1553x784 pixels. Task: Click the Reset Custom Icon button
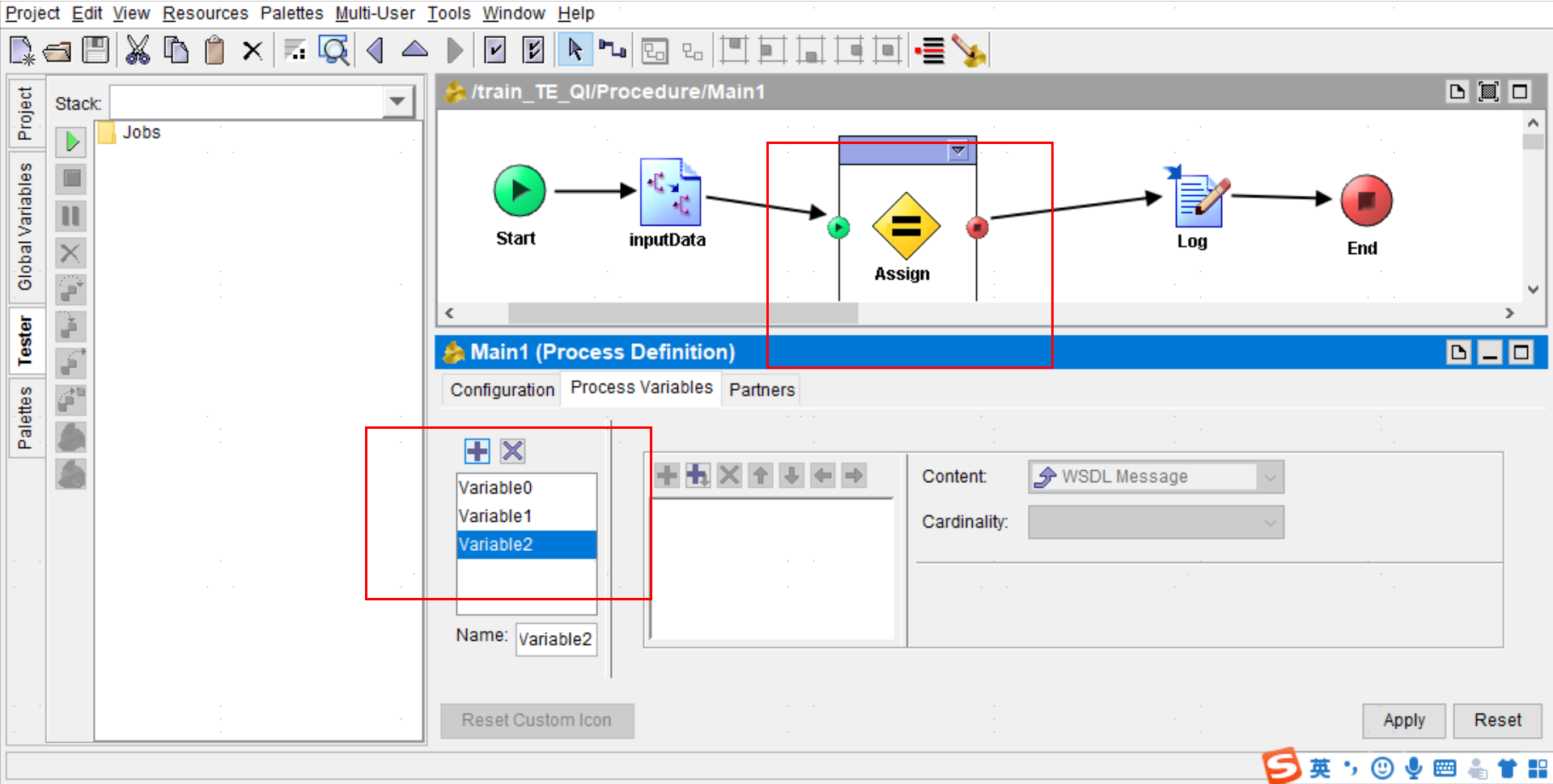pyautogui.click(x=537, y=720)
